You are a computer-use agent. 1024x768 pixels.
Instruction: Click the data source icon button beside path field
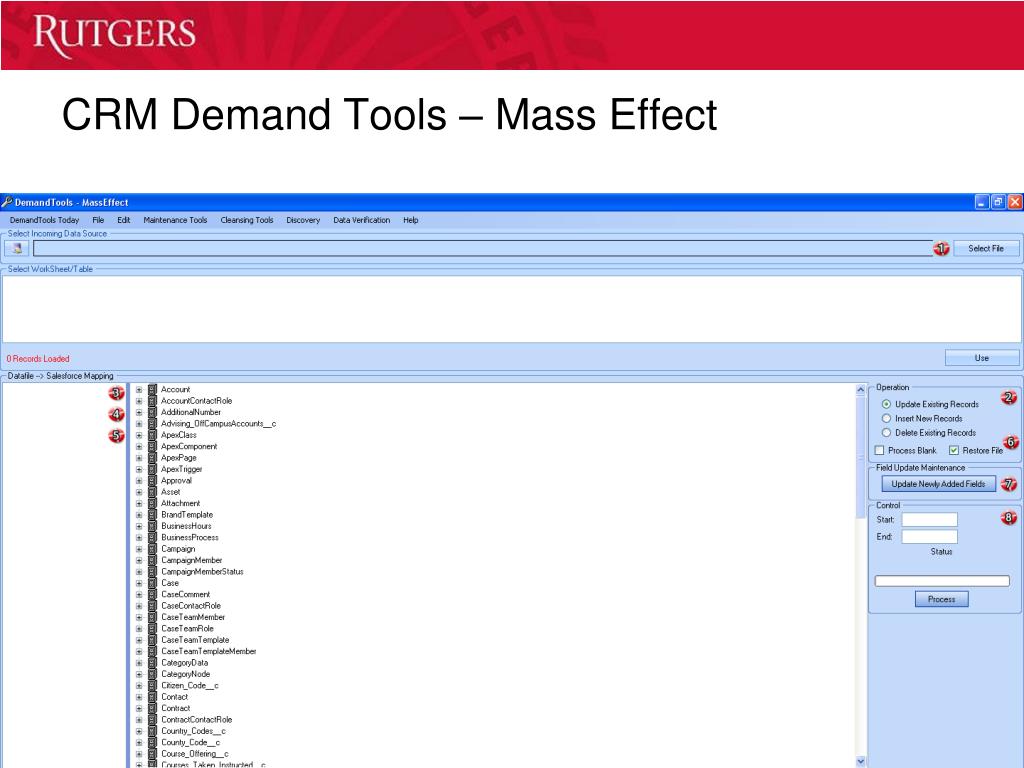coord(17,248)
